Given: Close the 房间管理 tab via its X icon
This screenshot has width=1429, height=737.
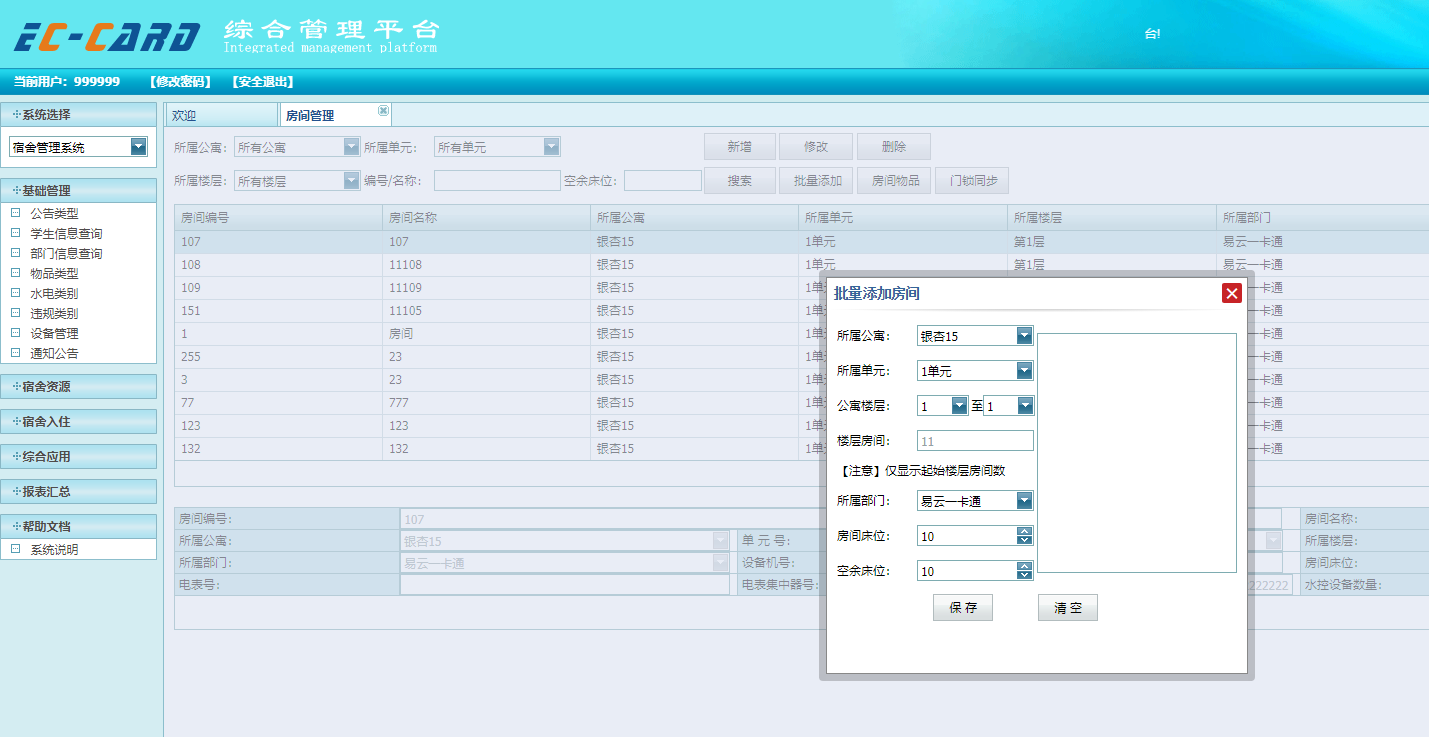Looking at the screenshot, I should click(x=383, y=110).
